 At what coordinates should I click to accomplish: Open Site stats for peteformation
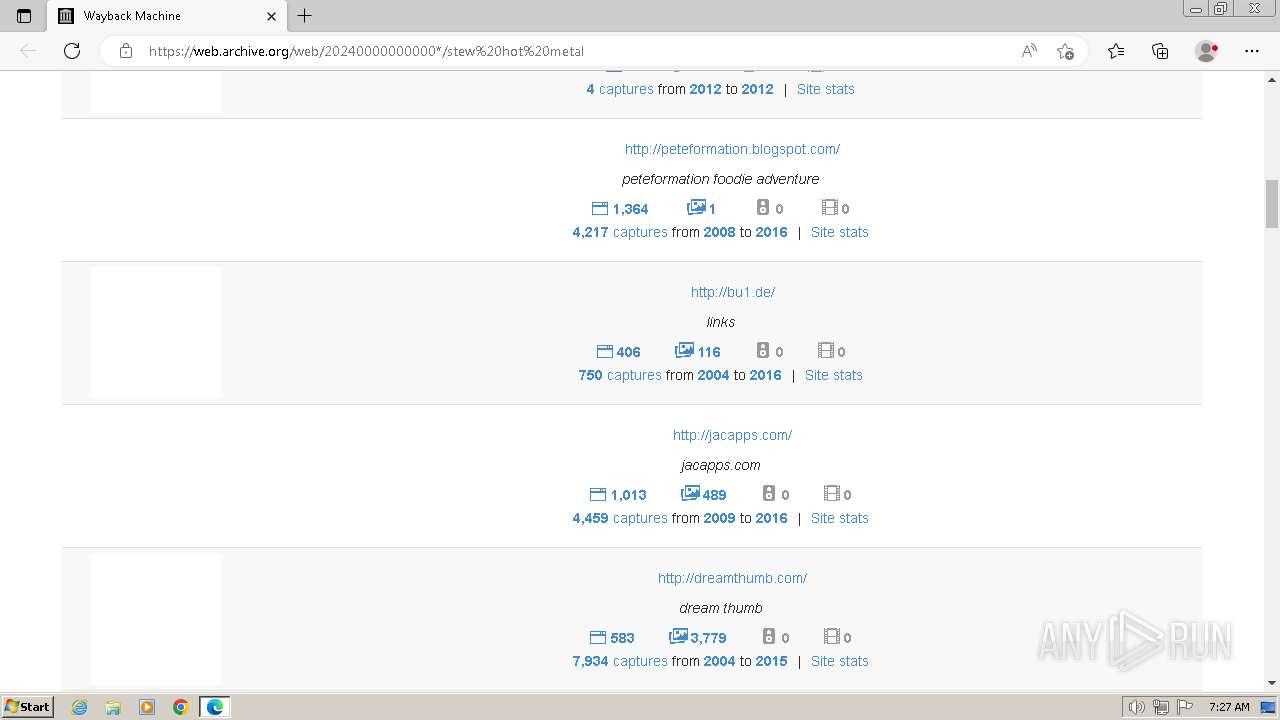click(840, 232)
